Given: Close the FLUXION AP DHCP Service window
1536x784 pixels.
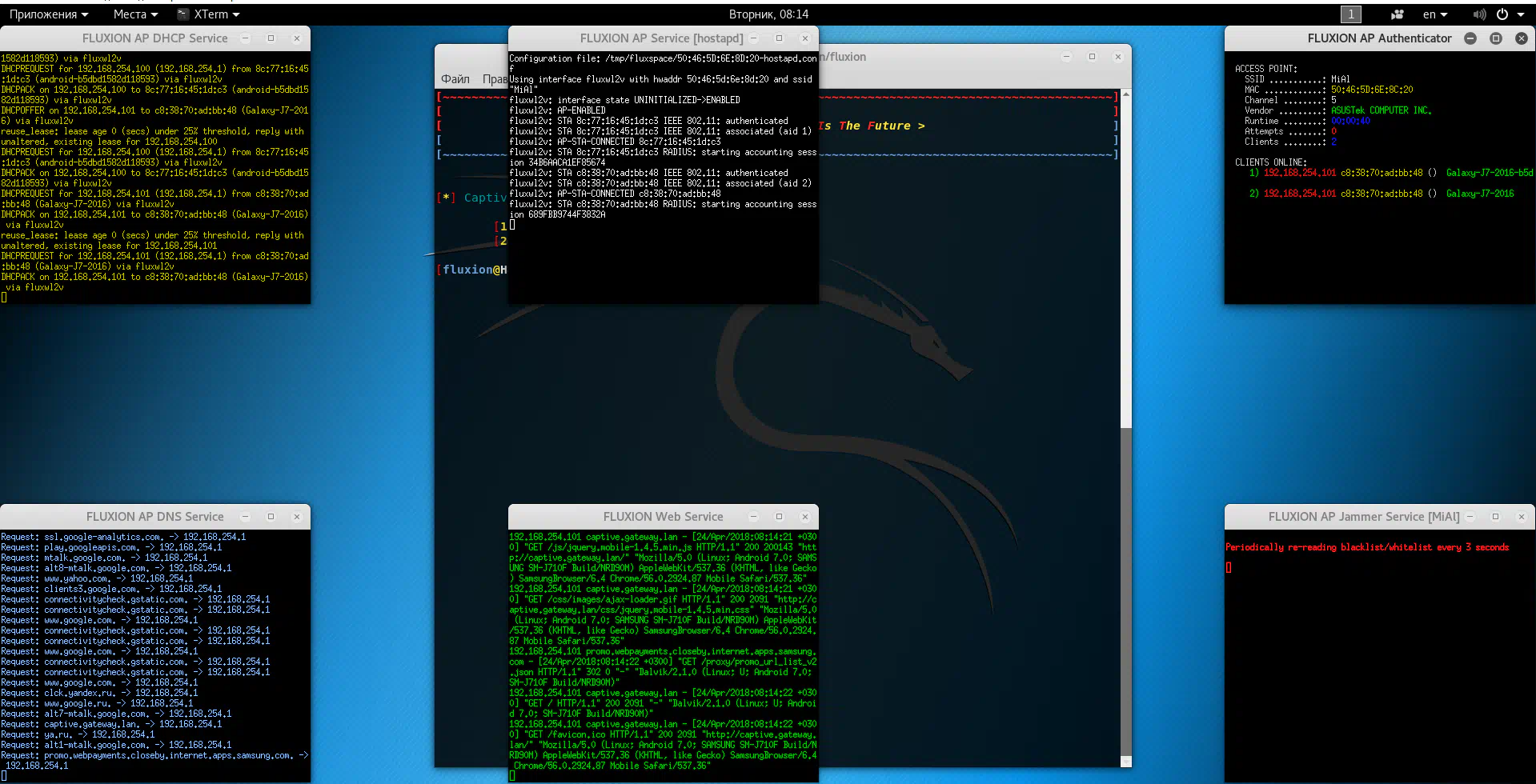Looking at the screenshot, I should click(x=297, y=38).
